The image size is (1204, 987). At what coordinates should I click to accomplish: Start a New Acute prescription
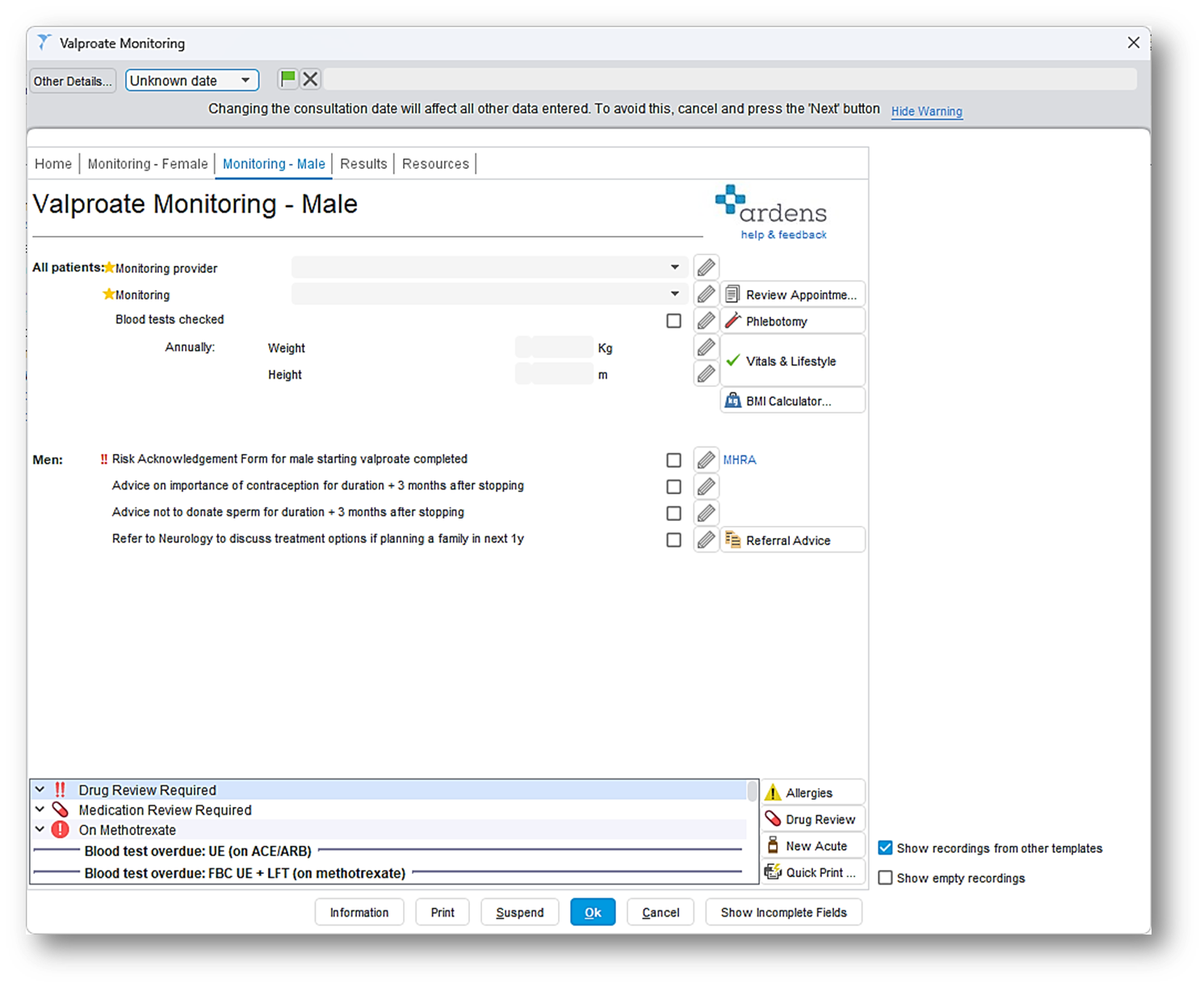(x=813, y=846)
